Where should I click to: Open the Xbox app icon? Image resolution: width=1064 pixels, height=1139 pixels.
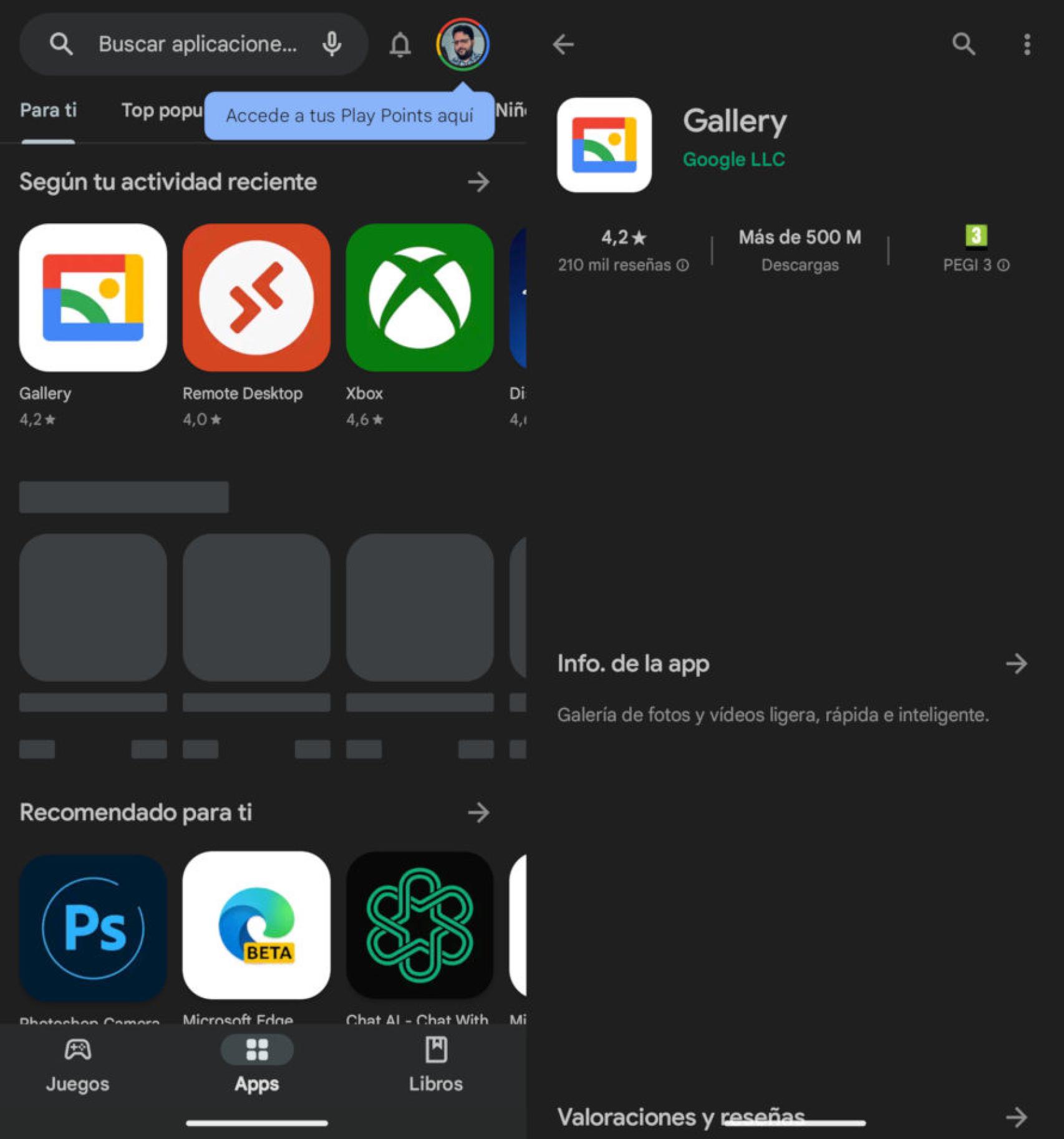click(420, 298)
